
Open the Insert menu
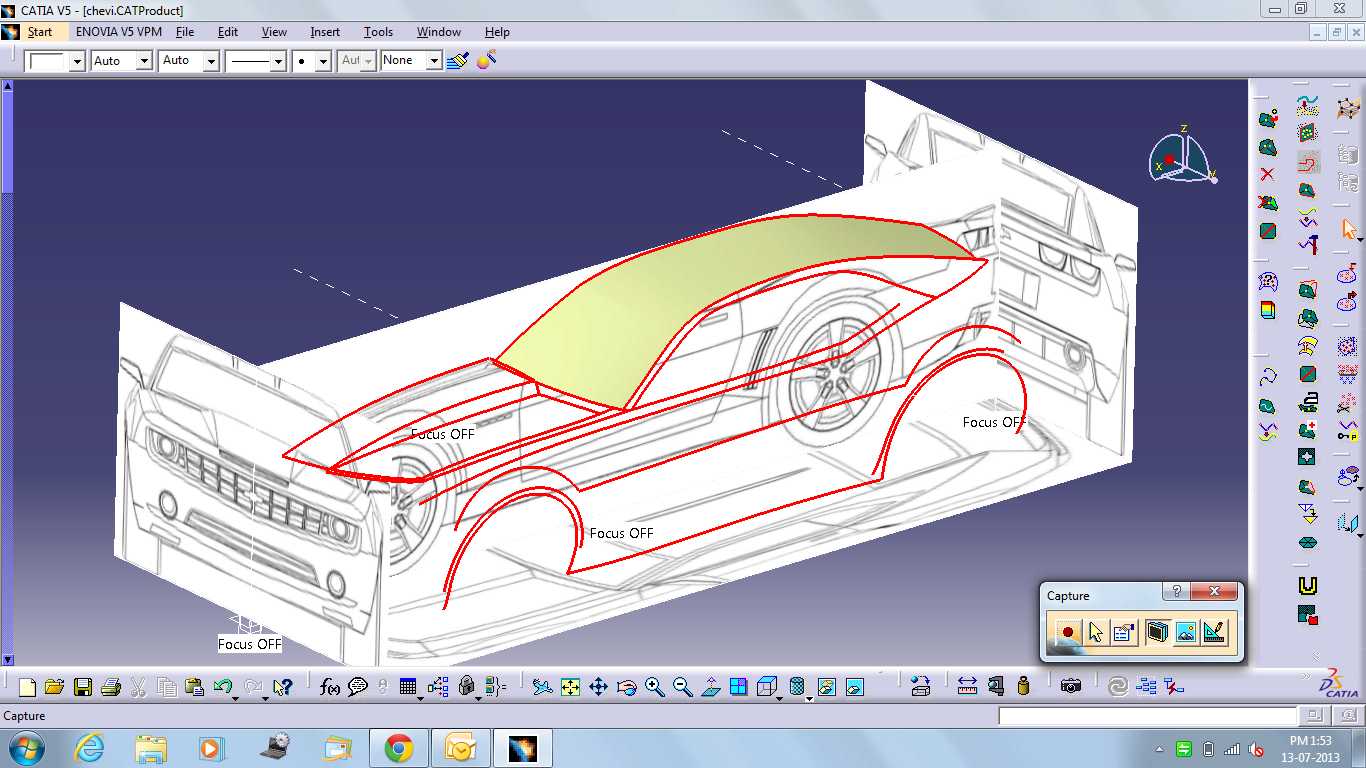coord(325,32)
